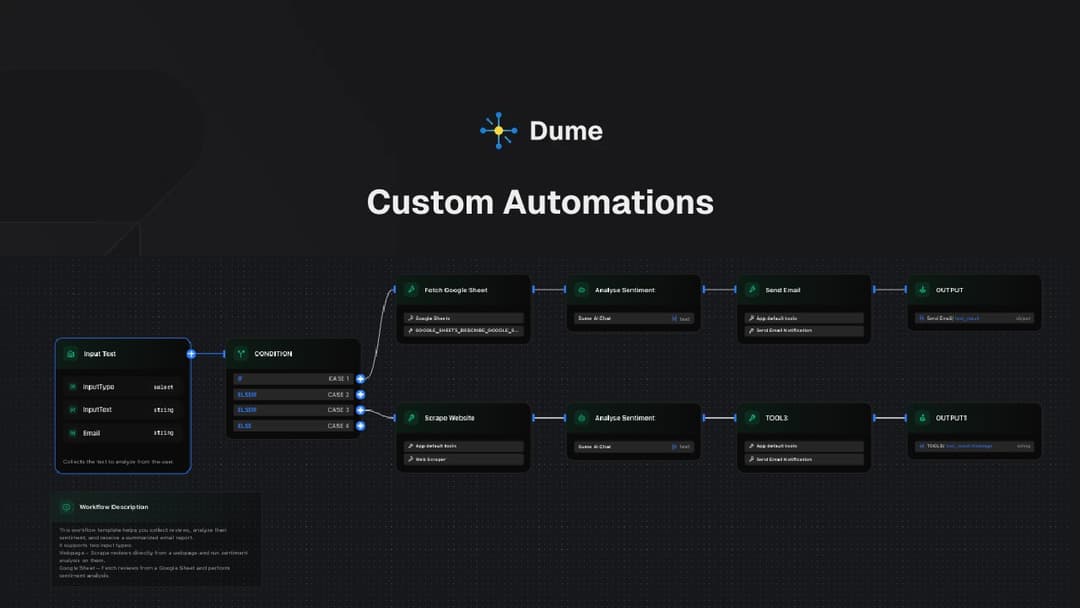Click the small wrench beside Web Scraper
This screenshot has width=1080, height=608.
[x=410, y=459]
